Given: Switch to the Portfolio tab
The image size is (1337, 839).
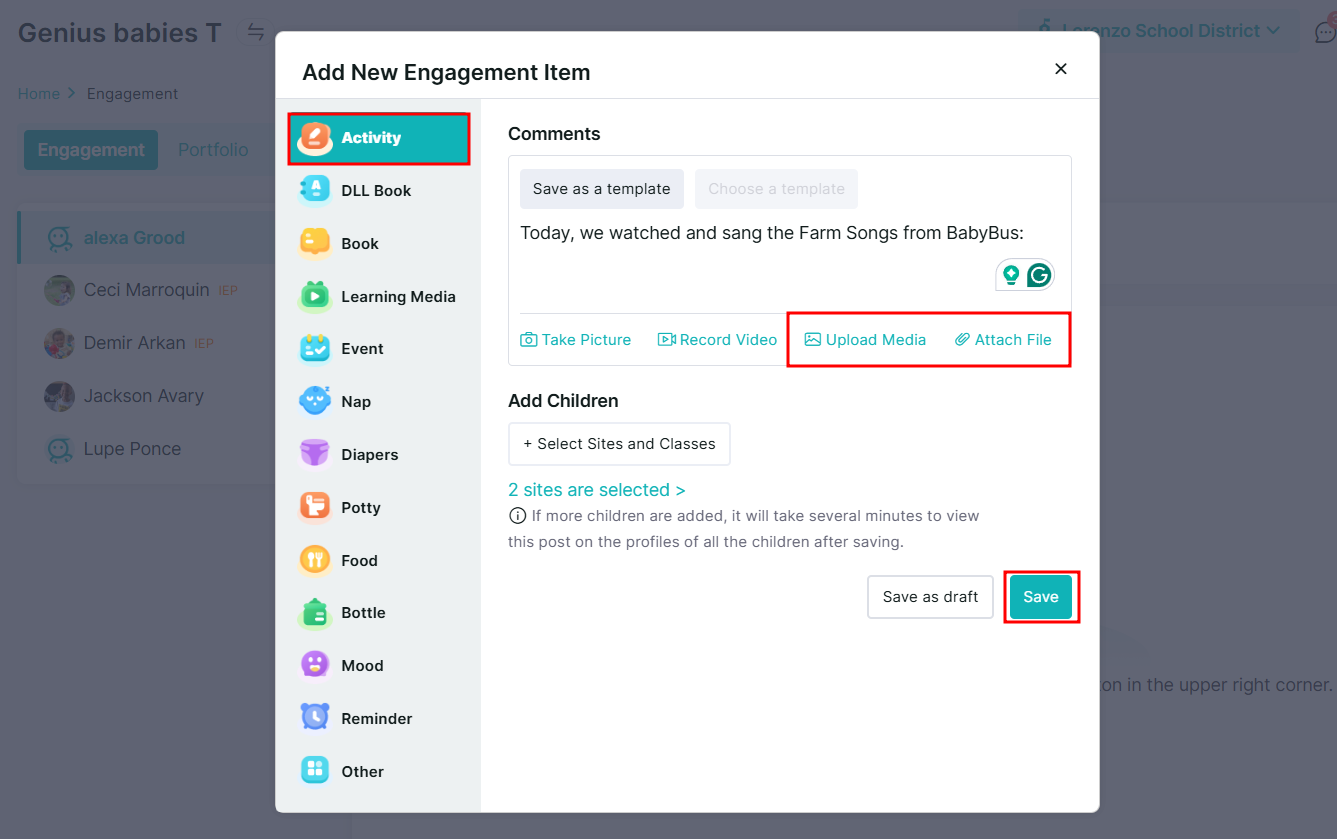Looking at the screenshot, I should 213,150.
